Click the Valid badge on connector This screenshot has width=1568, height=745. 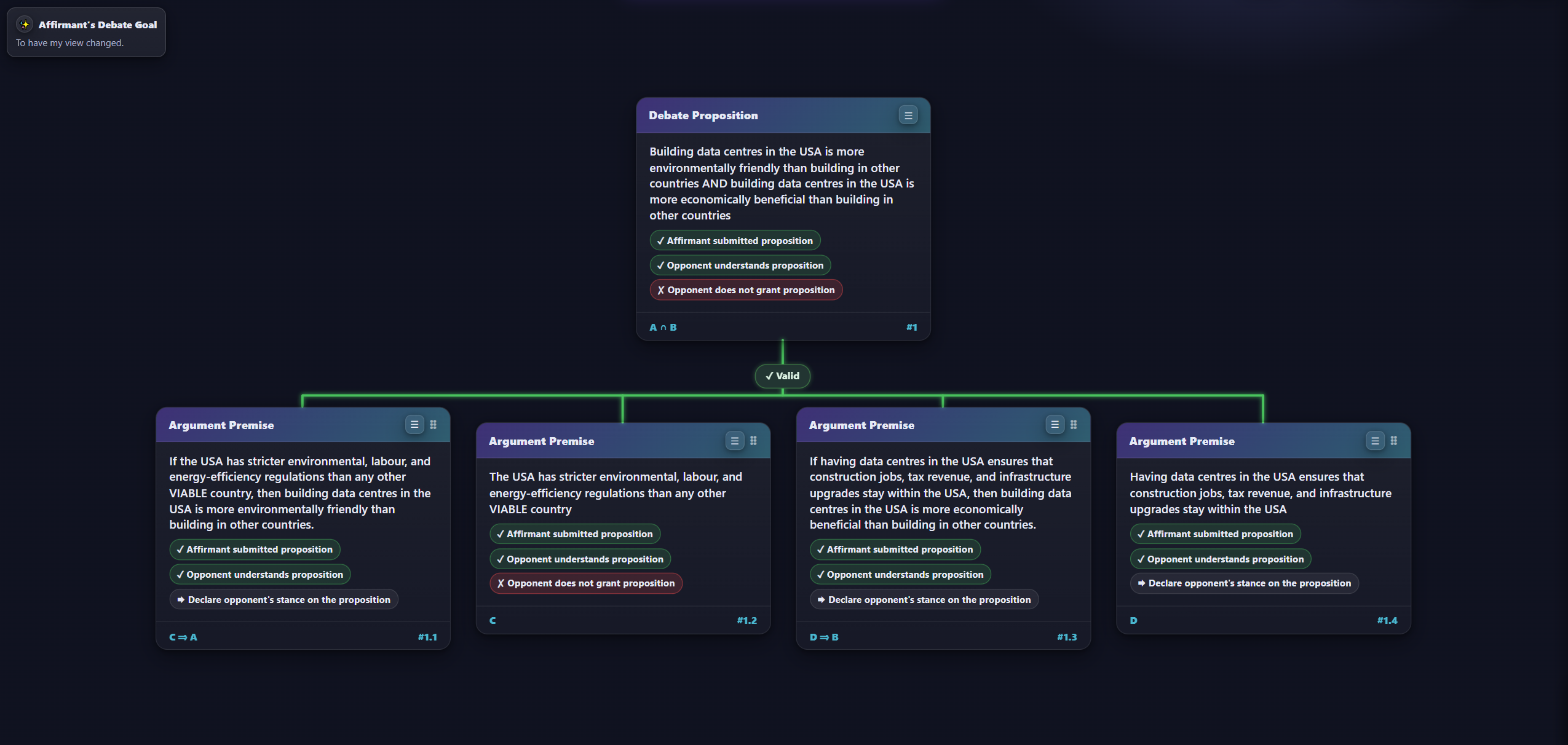(782, 376)
